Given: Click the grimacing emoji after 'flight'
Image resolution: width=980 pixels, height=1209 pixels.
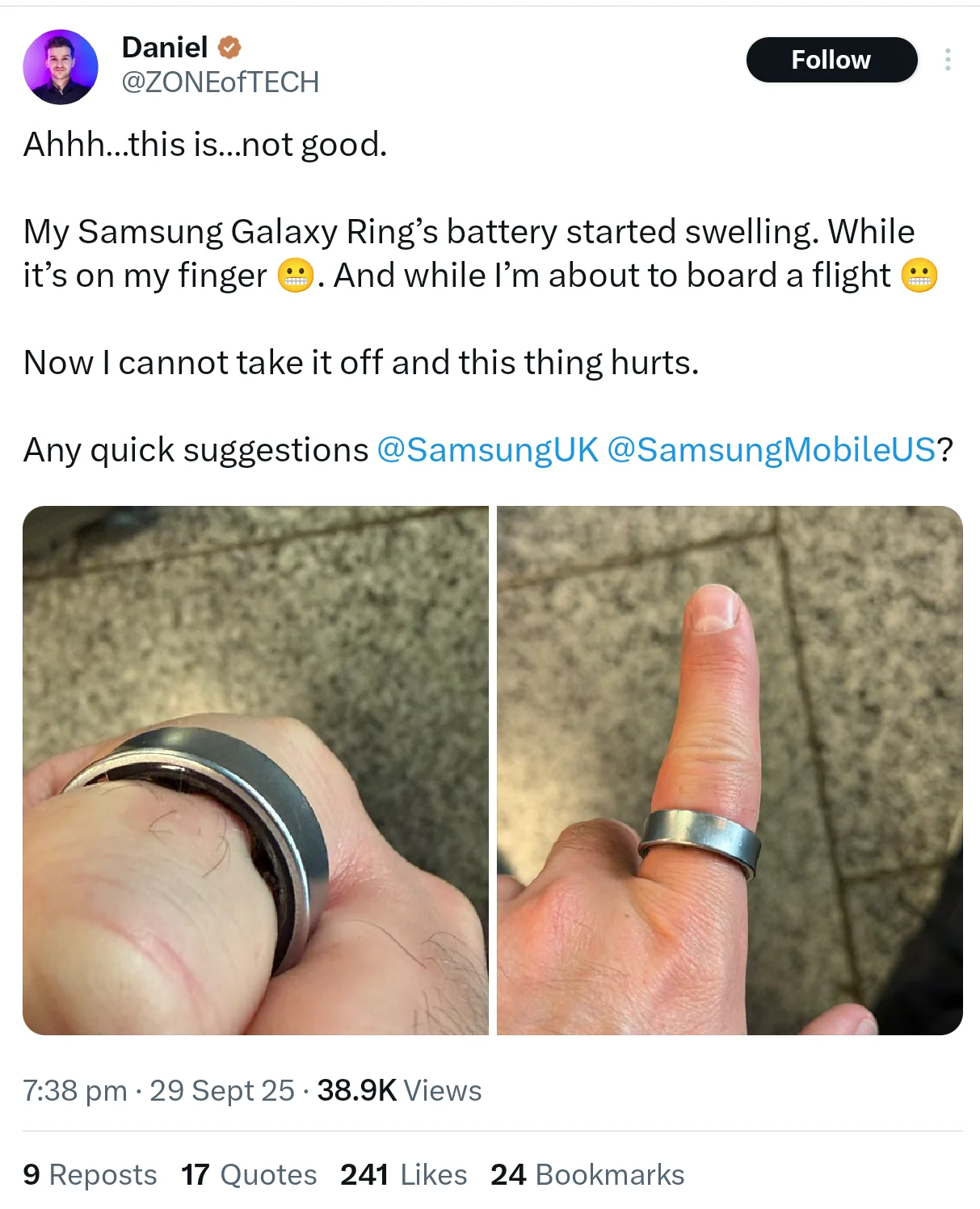Looking at the screenshot, I should pos(919,276).
